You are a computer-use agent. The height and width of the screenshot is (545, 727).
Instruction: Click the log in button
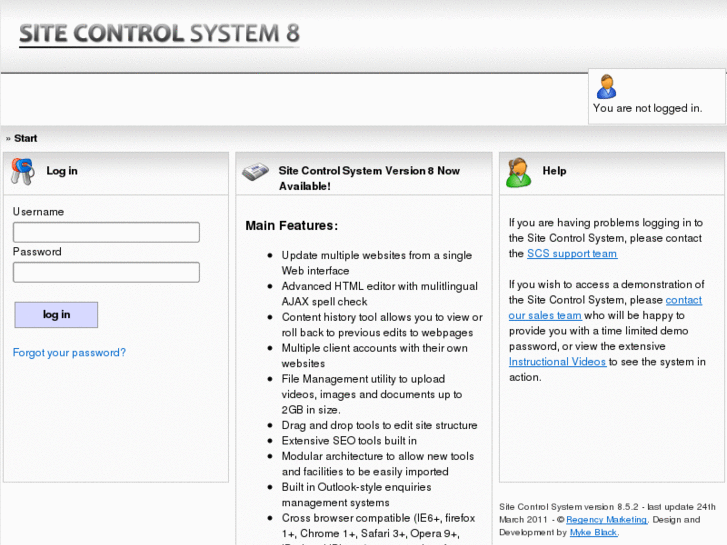point(56,314)
